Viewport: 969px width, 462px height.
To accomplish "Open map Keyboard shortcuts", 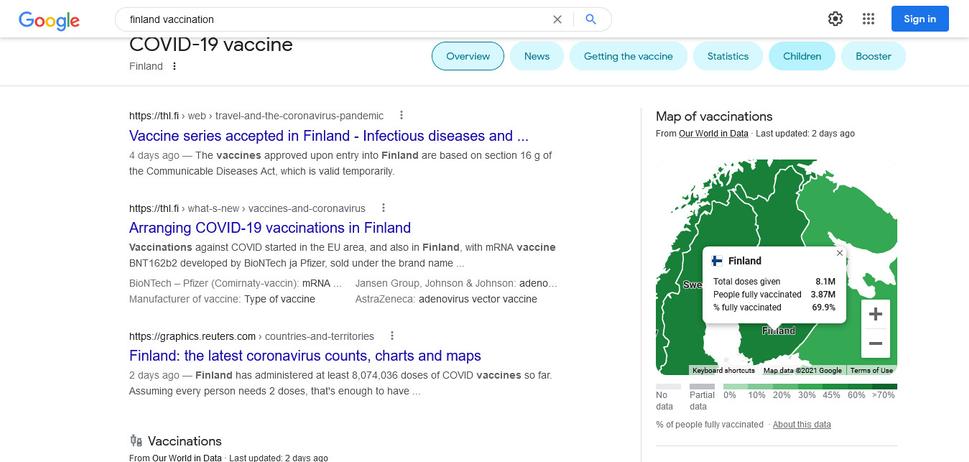I will 723,371.
